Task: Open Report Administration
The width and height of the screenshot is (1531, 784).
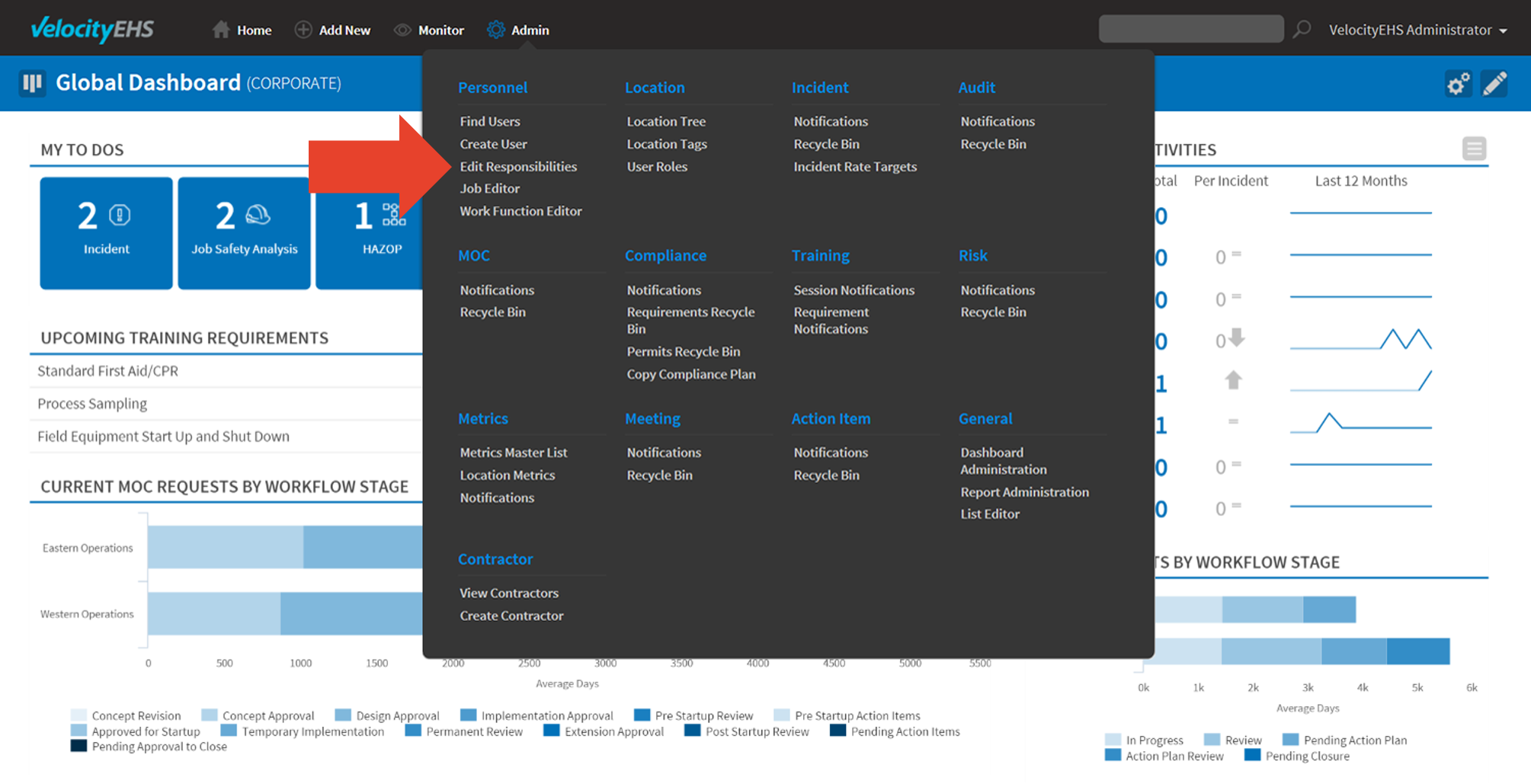Action: (1024, 492)
